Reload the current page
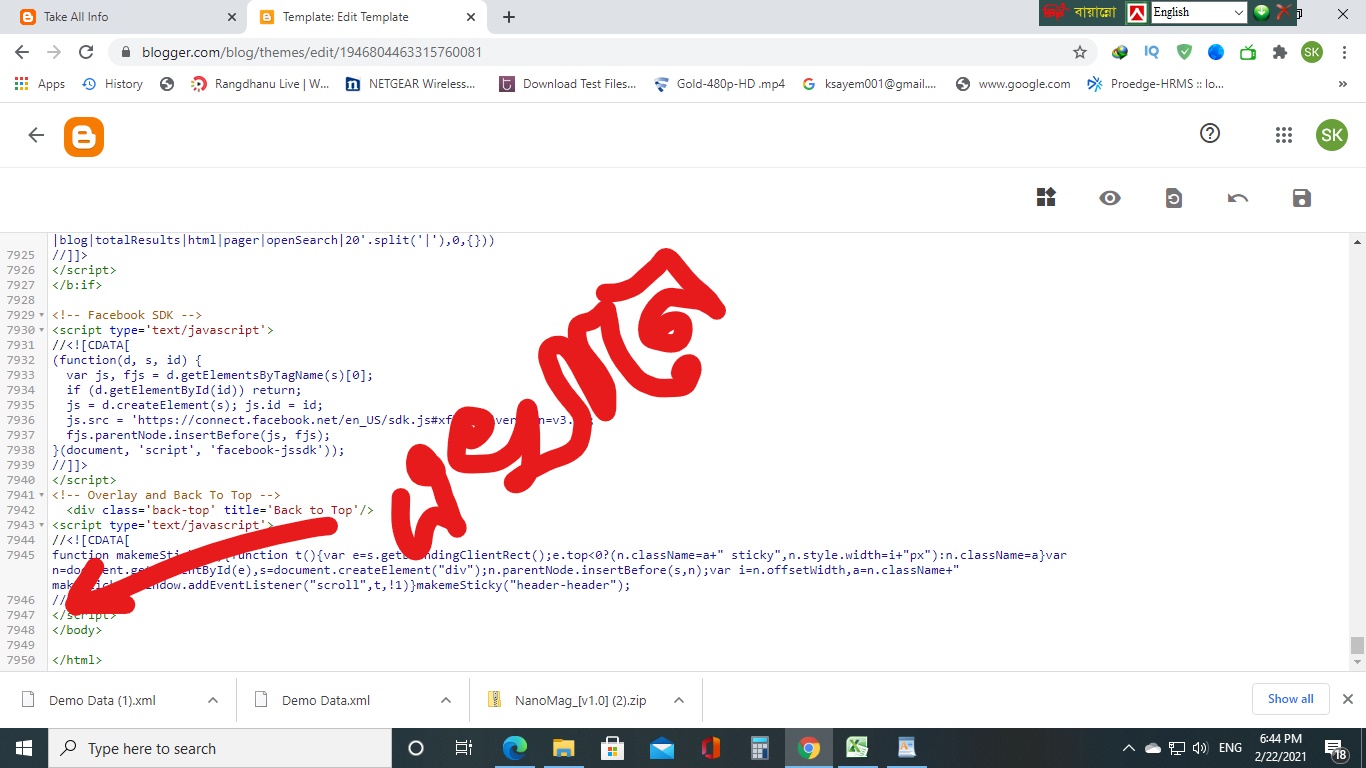1366x768 pixels. [x=86, y=52]
